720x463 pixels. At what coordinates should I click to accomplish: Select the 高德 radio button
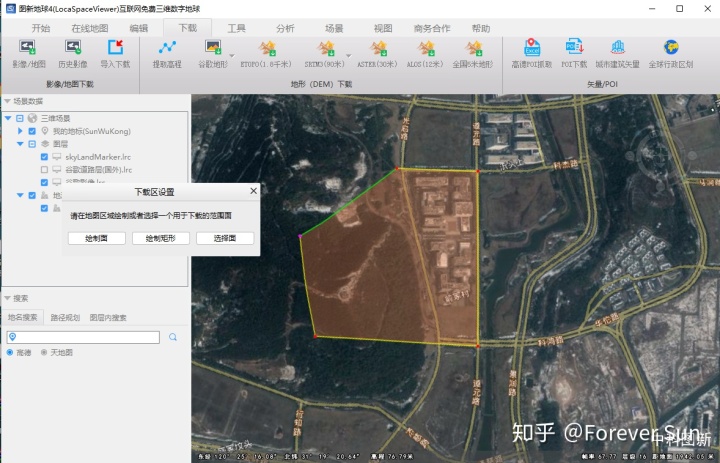[10, 352]
